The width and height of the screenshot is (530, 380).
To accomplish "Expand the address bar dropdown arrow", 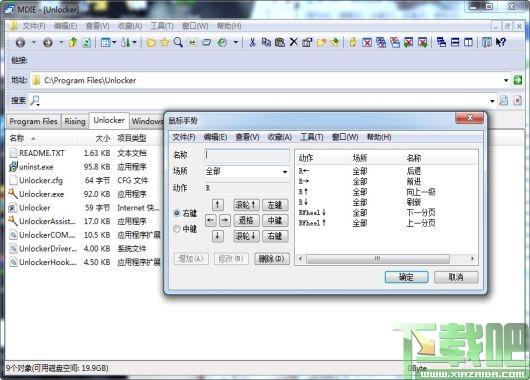I will point(506,80).
